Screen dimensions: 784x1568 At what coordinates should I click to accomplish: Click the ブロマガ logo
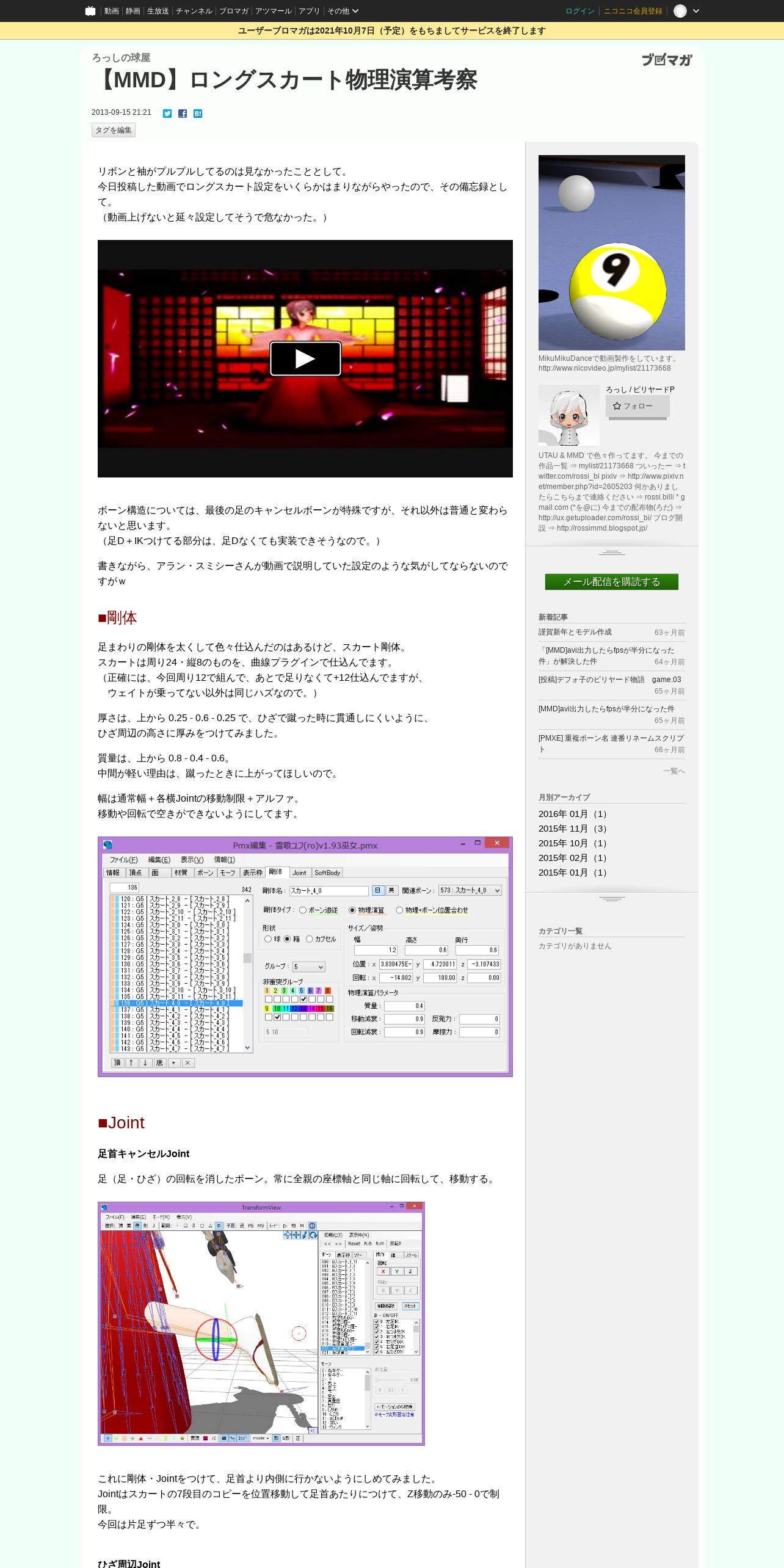tap(667, 60)
